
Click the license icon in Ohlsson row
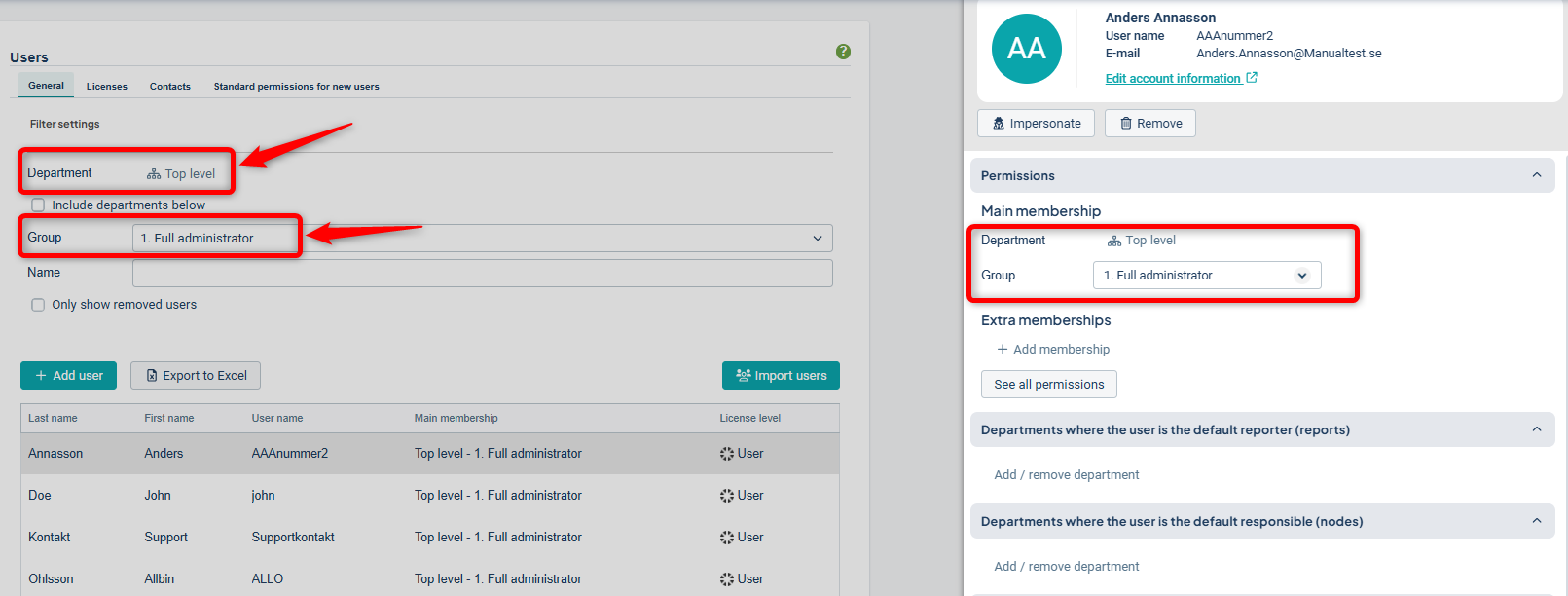[x=727, y=579]
